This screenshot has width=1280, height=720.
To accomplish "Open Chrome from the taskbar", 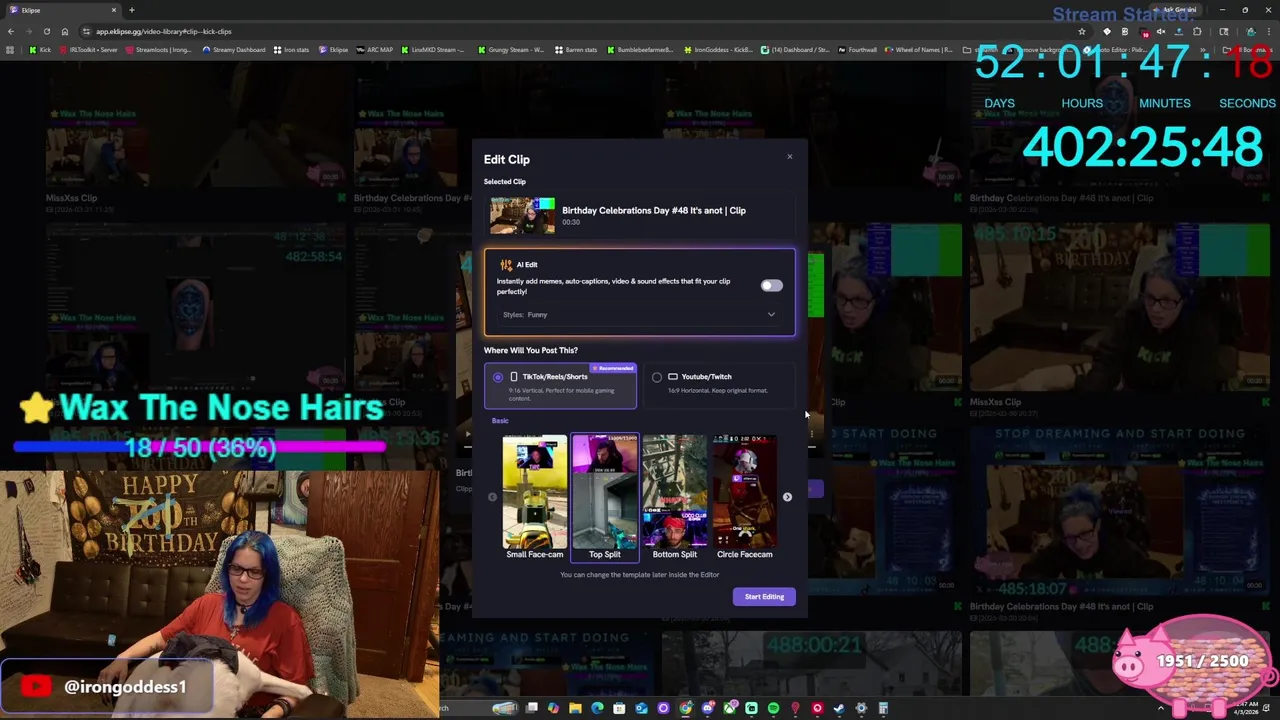I will tap(685, 708).
